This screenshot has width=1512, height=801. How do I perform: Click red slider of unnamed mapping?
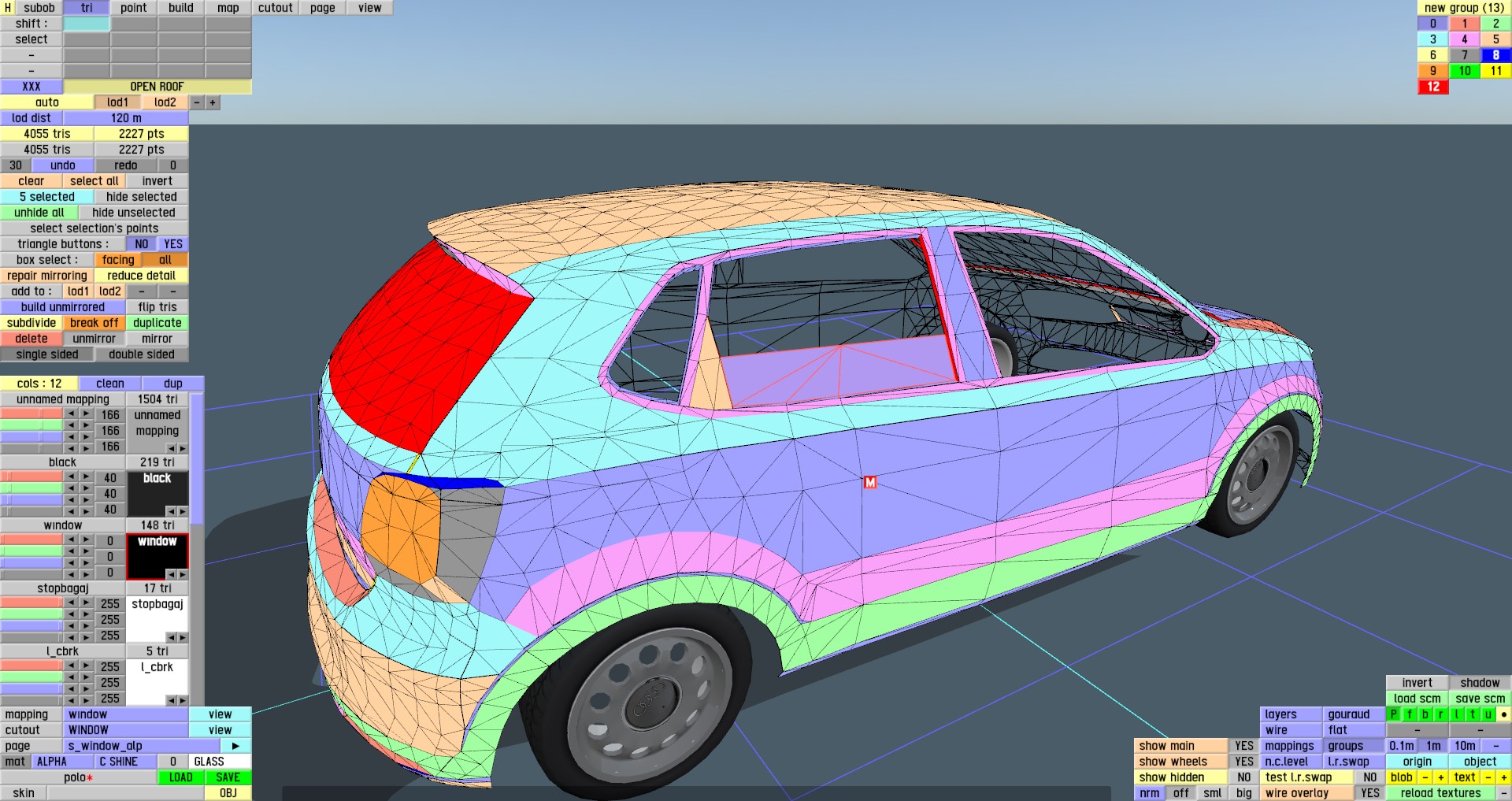tap(31, 414)
